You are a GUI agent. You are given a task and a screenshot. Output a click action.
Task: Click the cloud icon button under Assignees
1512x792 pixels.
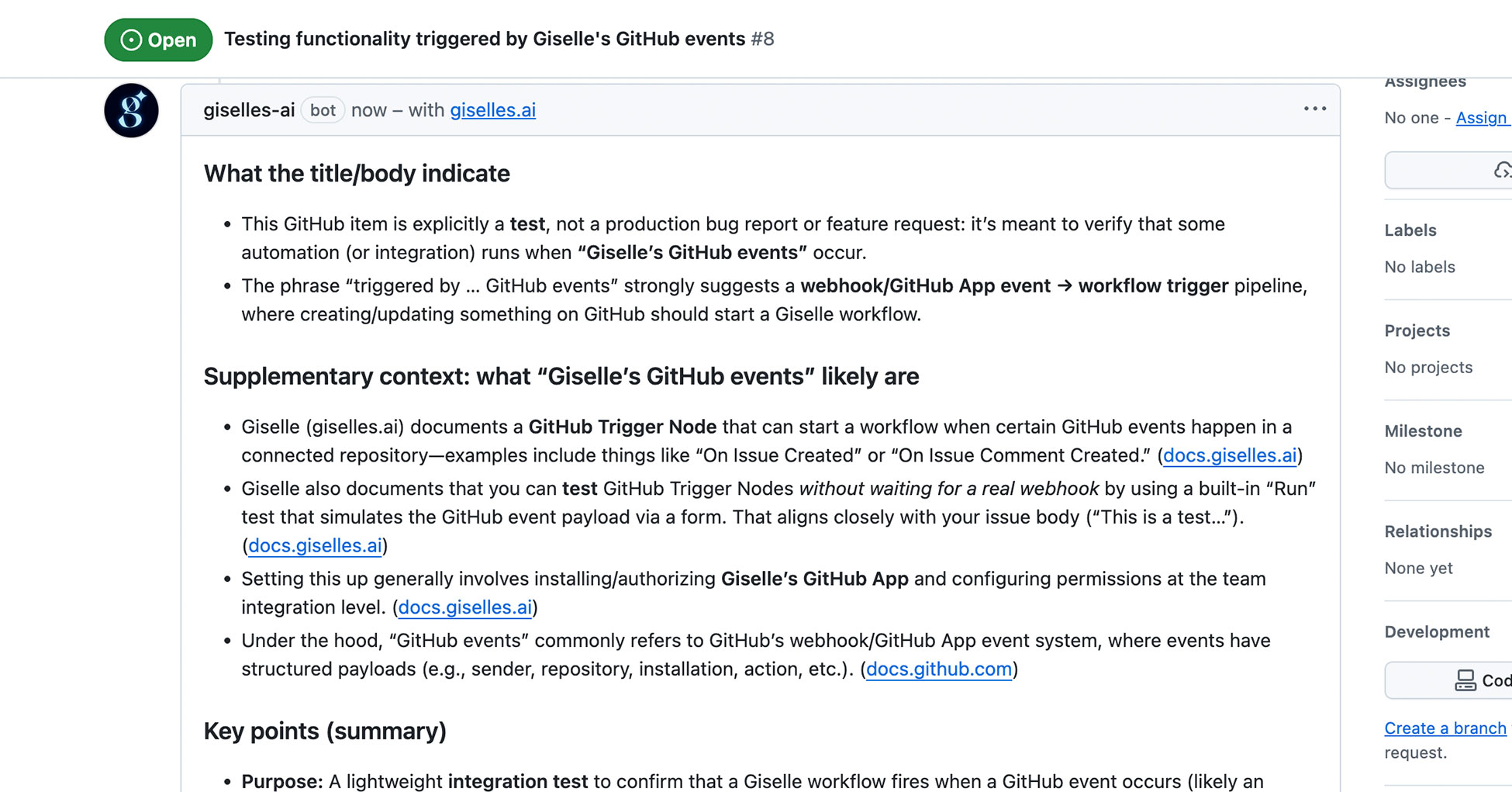click(x=1501, y=170)
